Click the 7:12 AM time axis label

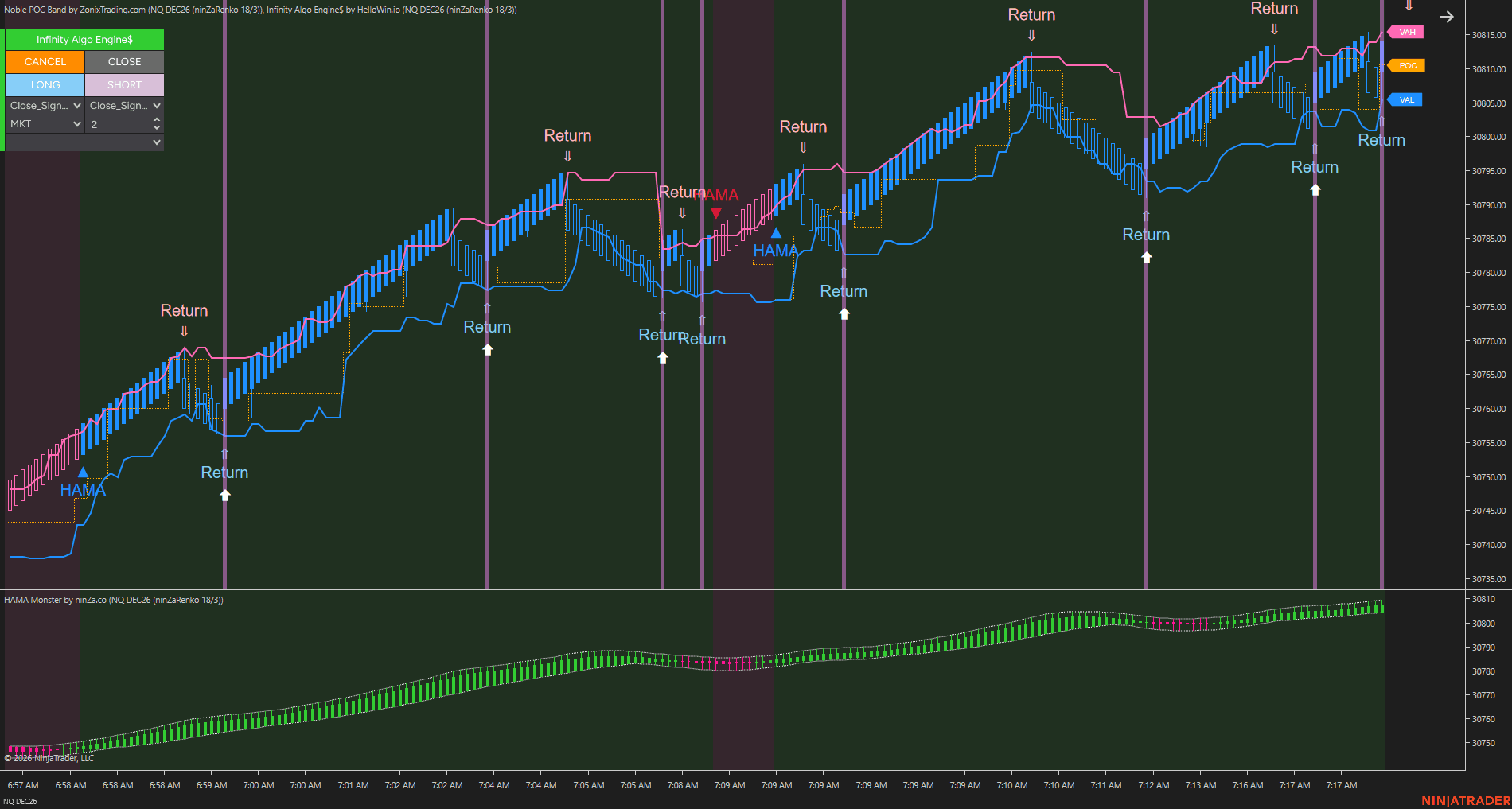click(x=1154, y=785)
